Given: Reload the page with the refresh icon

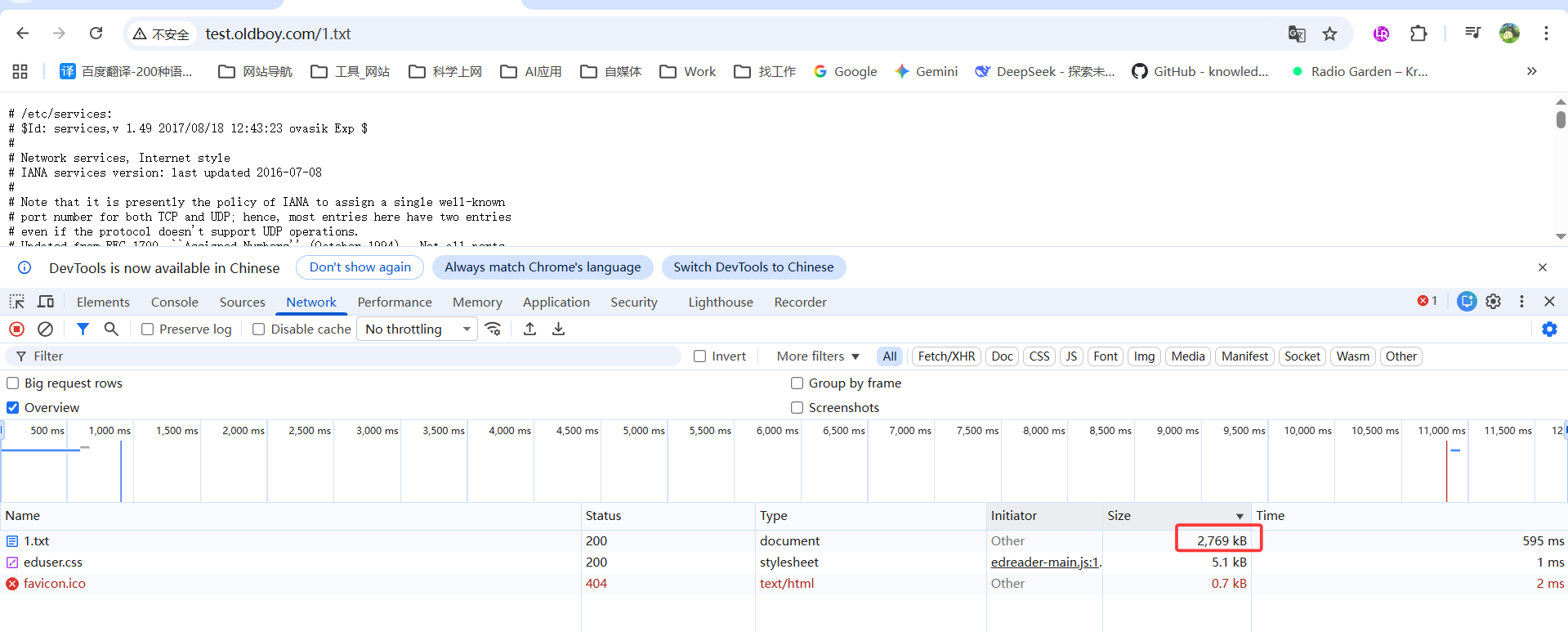Looking at the screenshot, I should coord(96,34).
